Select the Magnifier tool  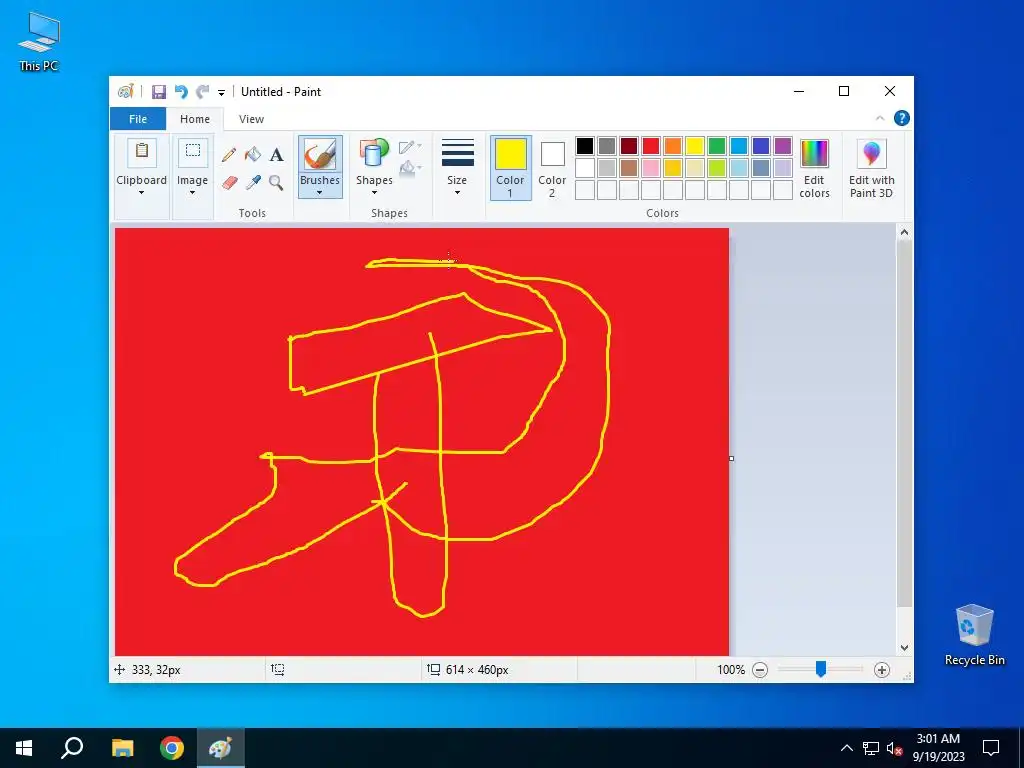[x=276, y=182]
